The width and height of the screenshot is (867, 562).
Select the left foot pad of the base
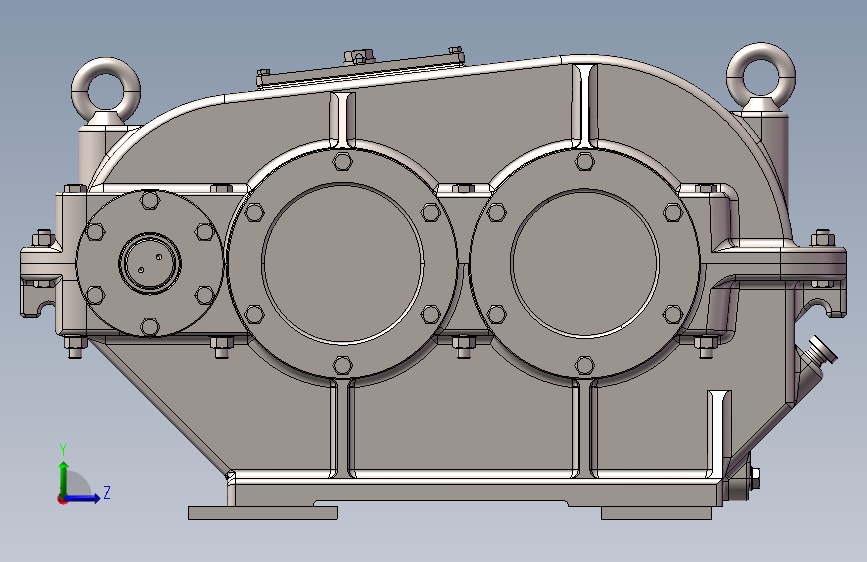pos(263,513)
